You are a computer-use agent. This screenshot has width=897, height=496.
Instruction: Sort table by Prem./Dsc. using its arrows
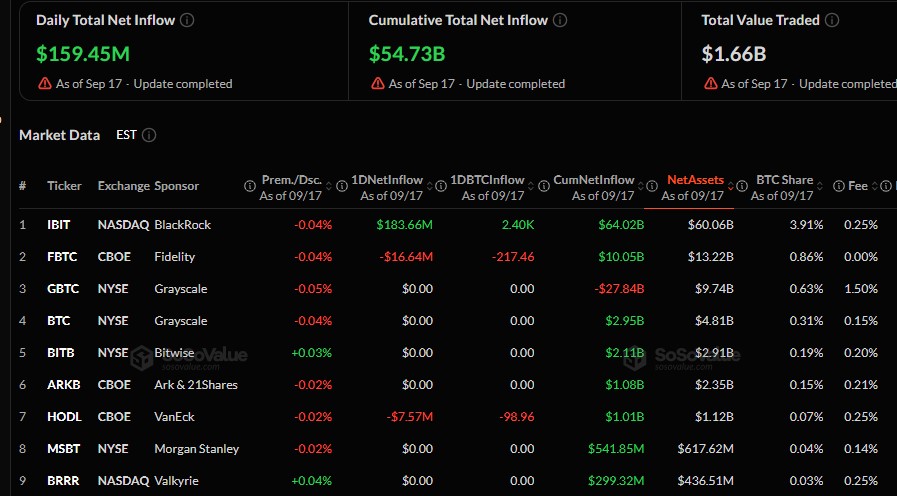[x=328, y=187]
